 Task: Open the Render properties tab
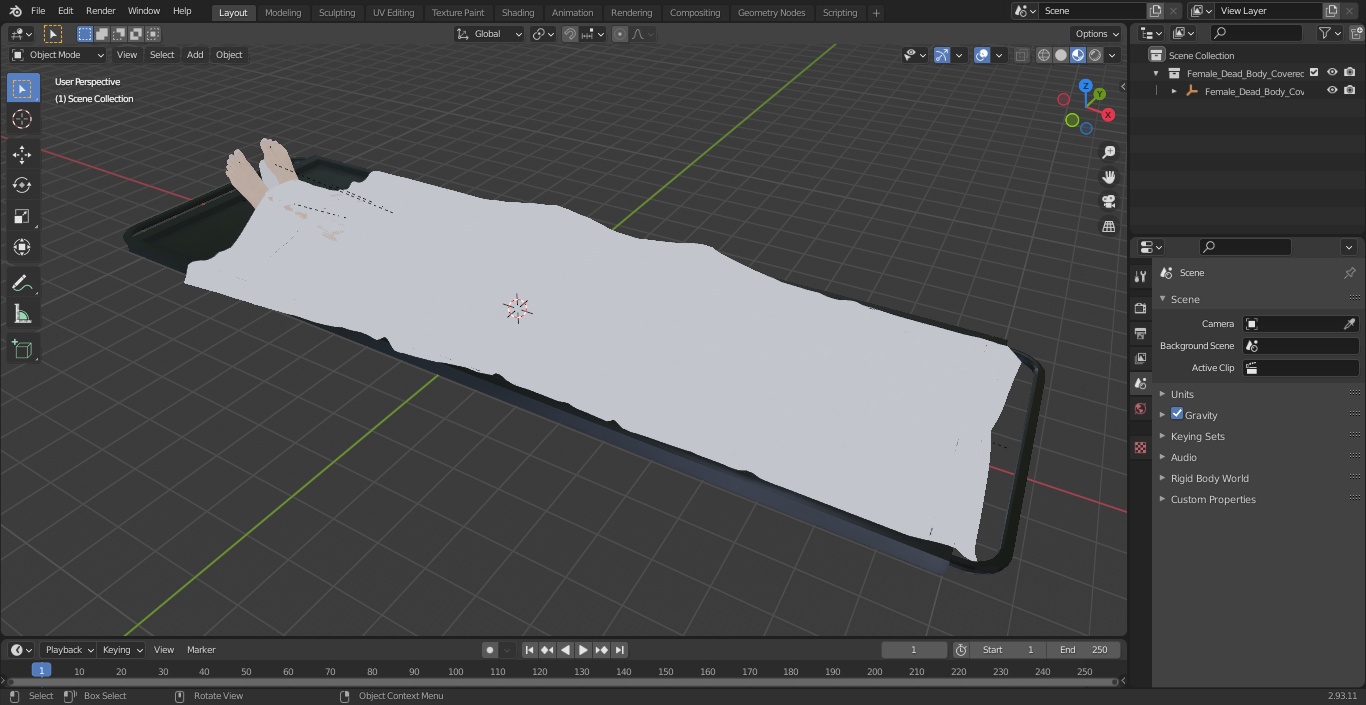coord(1140,308)
